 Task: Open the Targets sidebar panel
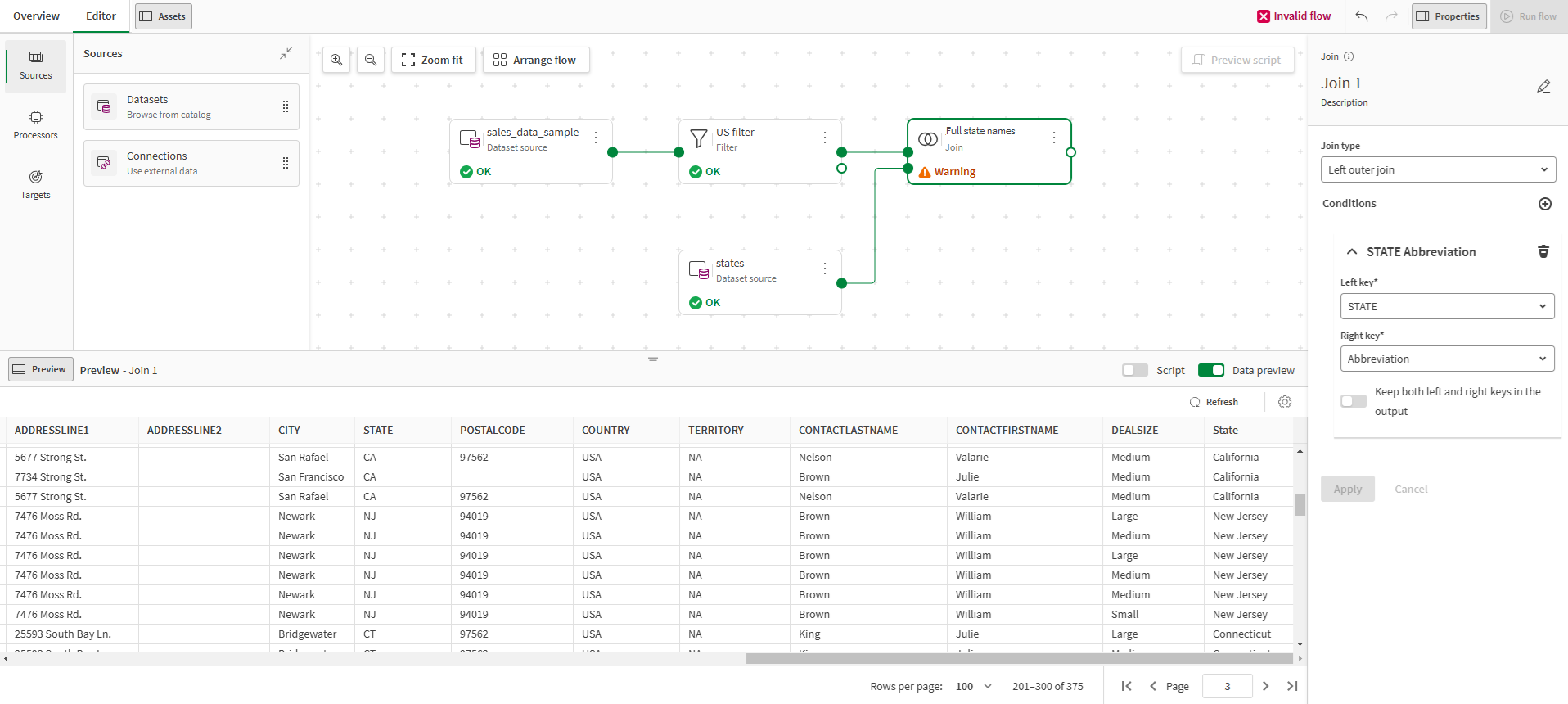coord(35,184)
